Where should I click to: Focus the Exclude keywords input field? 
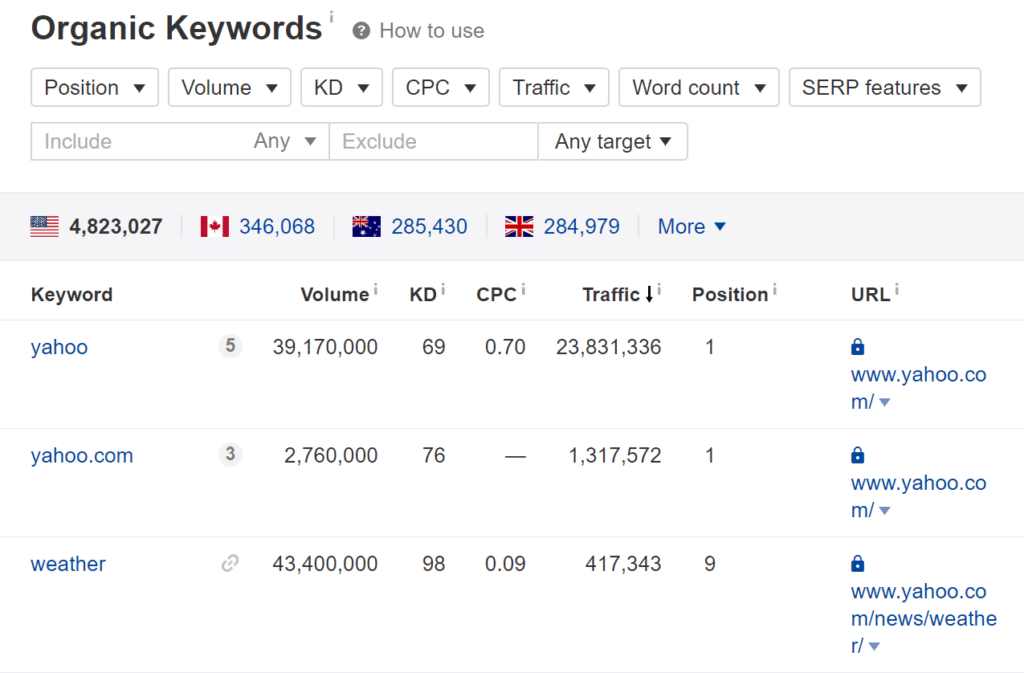[x=434, y=142]
